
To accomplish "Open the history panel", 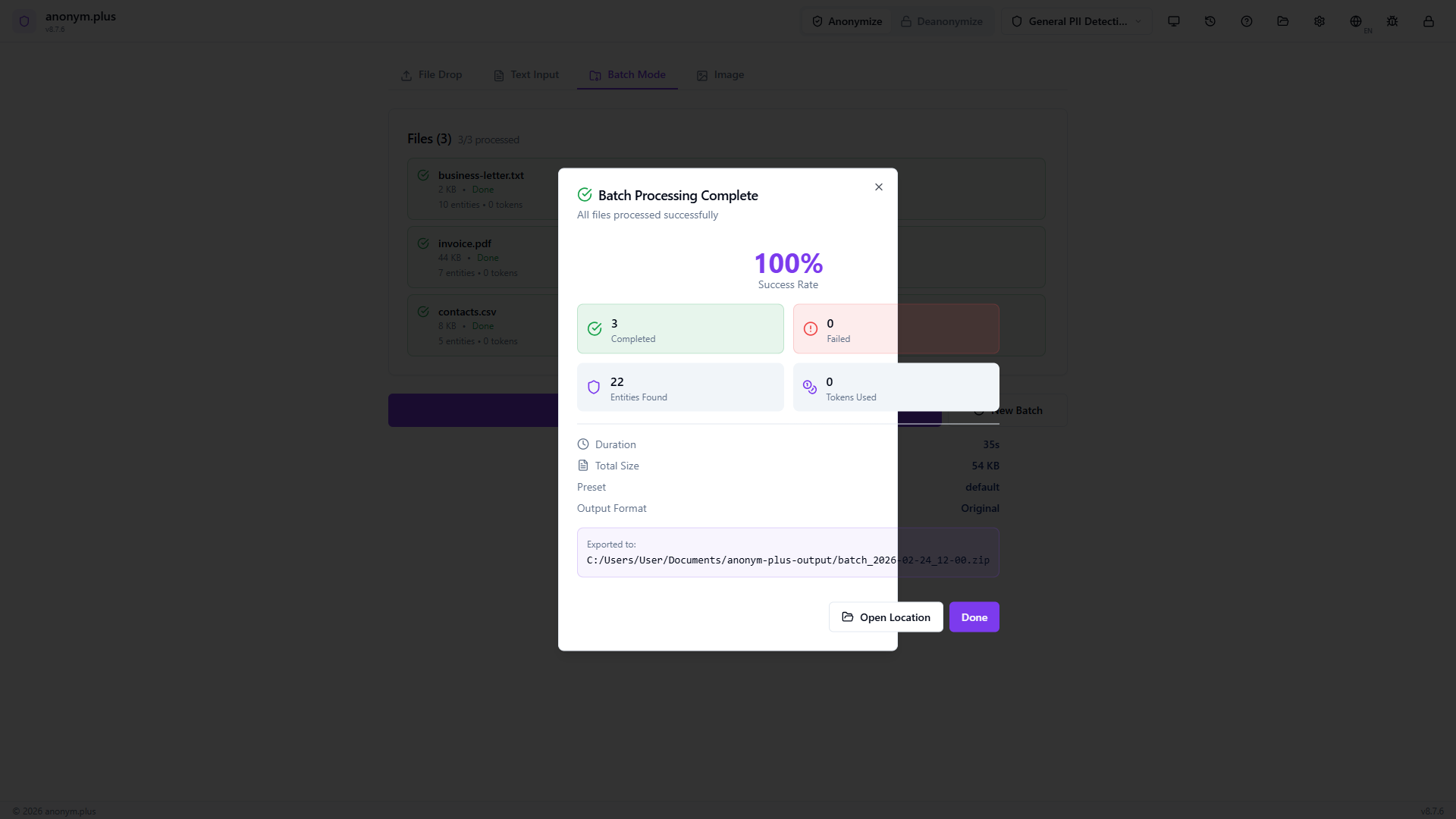I will coord(1210,20).
